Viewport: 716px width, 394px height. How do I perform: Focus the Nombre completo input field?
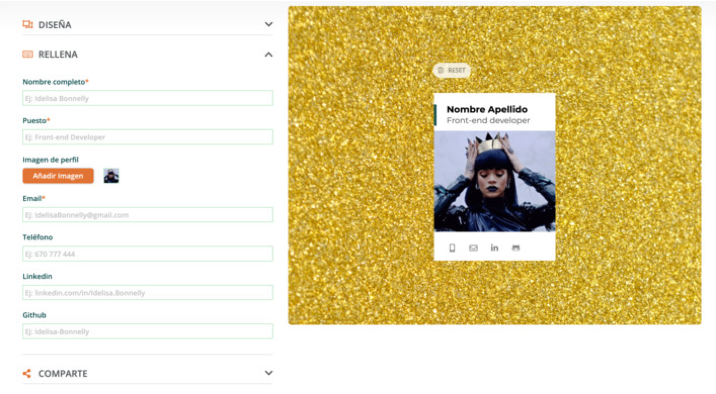[x=147, y=98]
